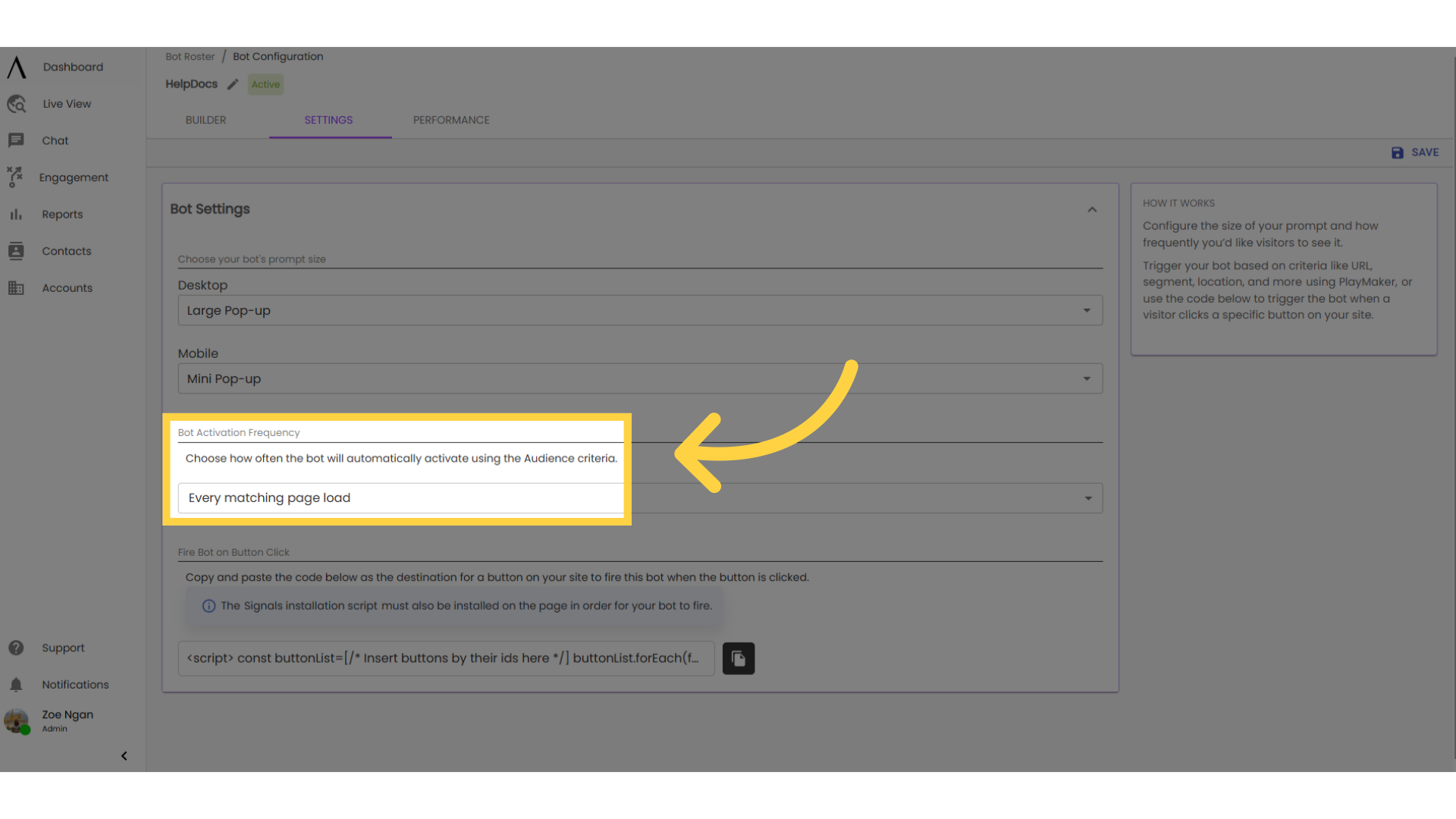Click the Support question mark icon
The width and height of the screenshot is (1456, 819).
tap(16, 648)
